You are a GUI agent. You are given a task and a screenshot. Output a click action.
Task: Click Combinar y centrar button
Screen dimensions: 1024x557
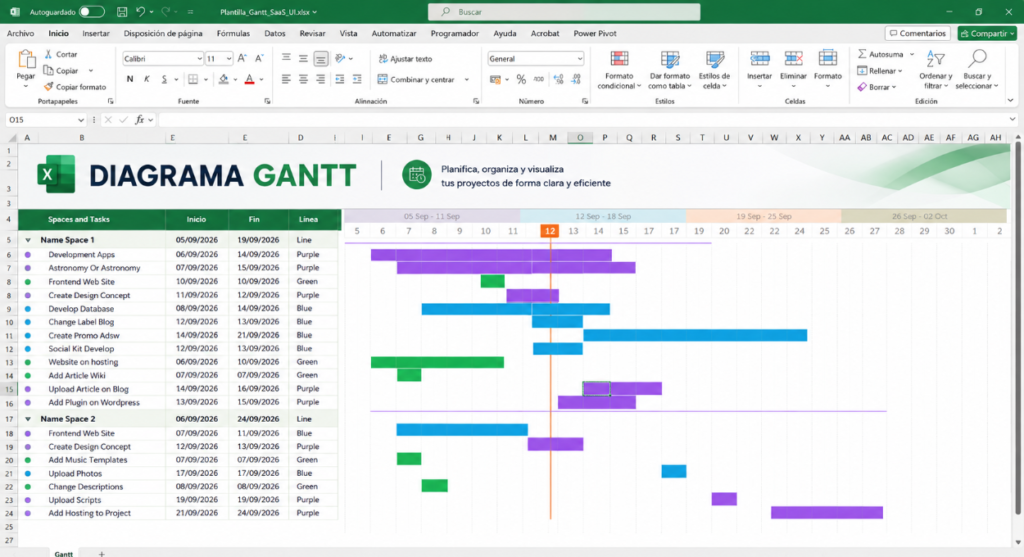(416, 80)
